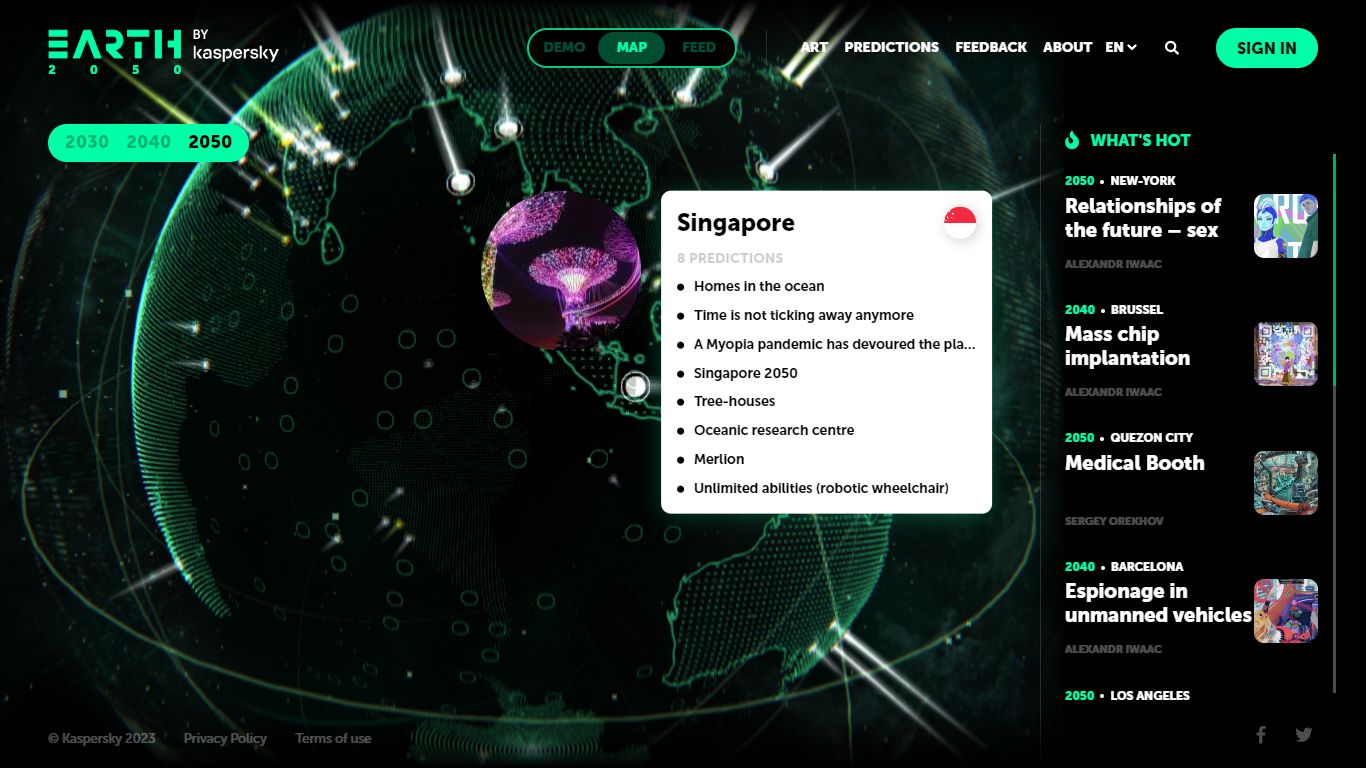Open "Singapore 2050" prediction
This screenshot has height=768, width=1366.
pos(746,373)
